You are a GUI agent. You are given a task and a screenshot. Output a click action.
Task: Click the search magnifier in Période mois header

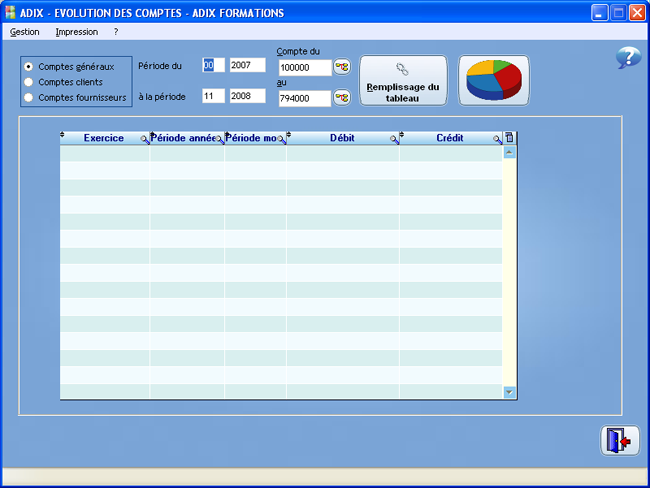pos(281,140)
